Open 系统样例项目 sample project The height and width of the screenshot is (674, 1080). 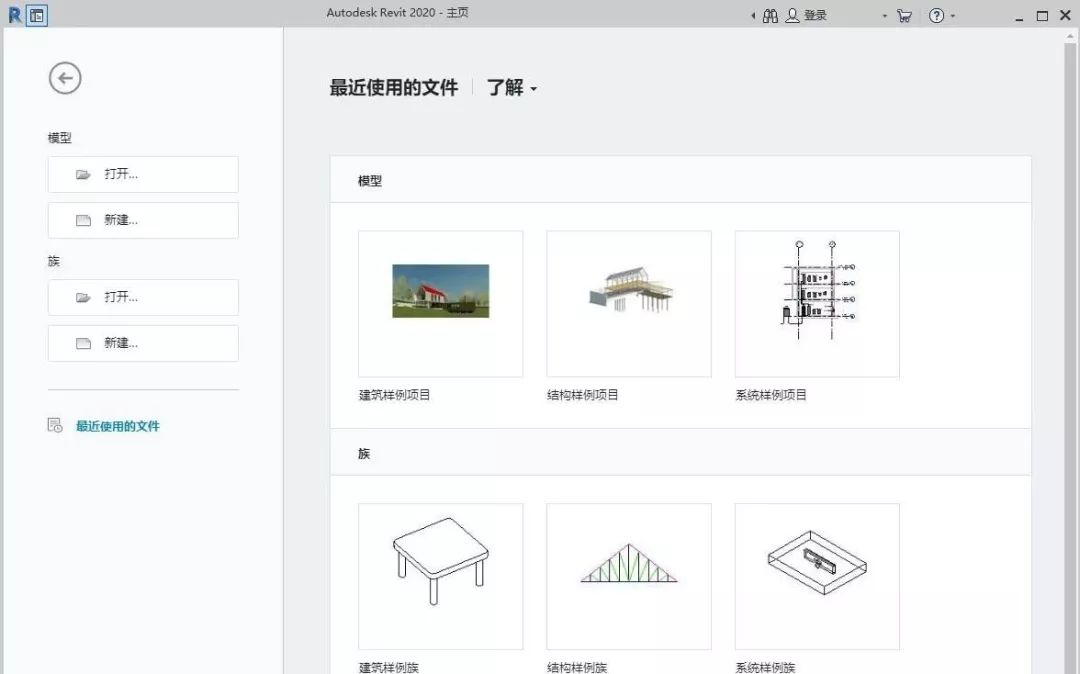point(816,303)
